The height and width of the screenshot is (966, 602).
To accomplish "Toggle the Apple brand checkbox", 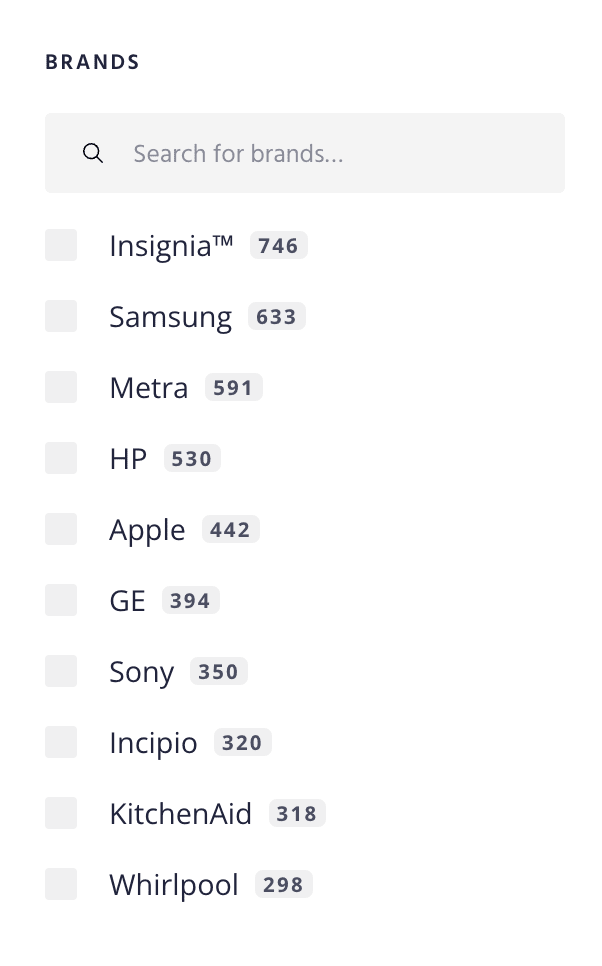I will point(61,529).
